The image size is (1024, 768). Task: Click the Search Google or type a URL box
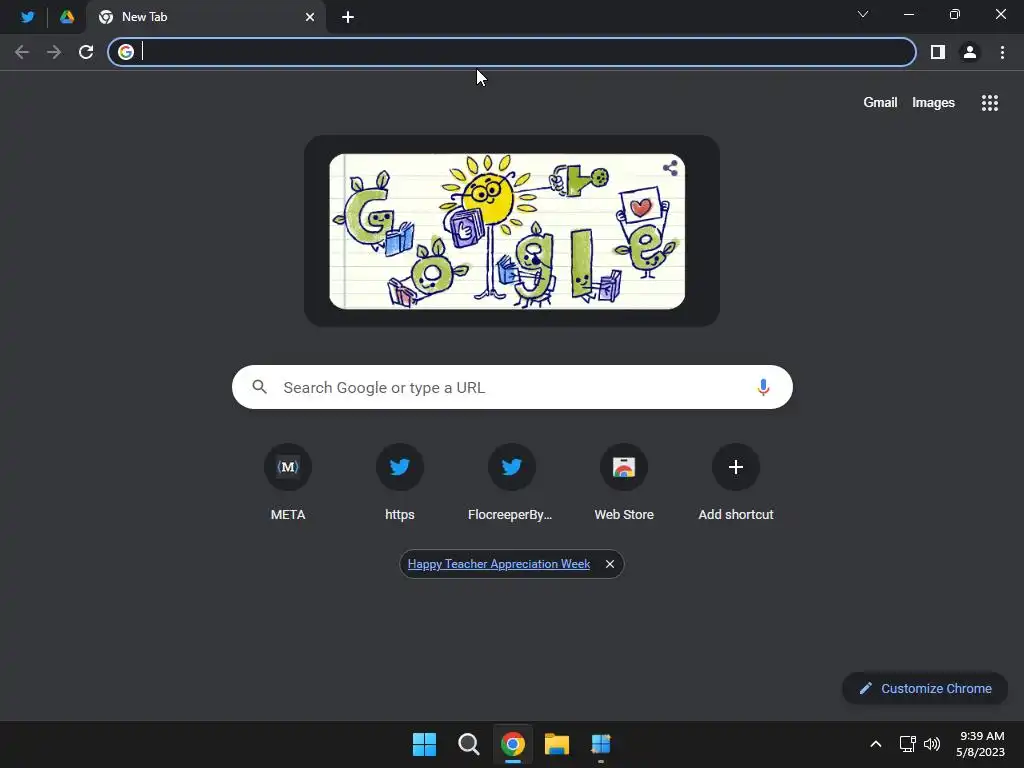click(x=512, y=387)
